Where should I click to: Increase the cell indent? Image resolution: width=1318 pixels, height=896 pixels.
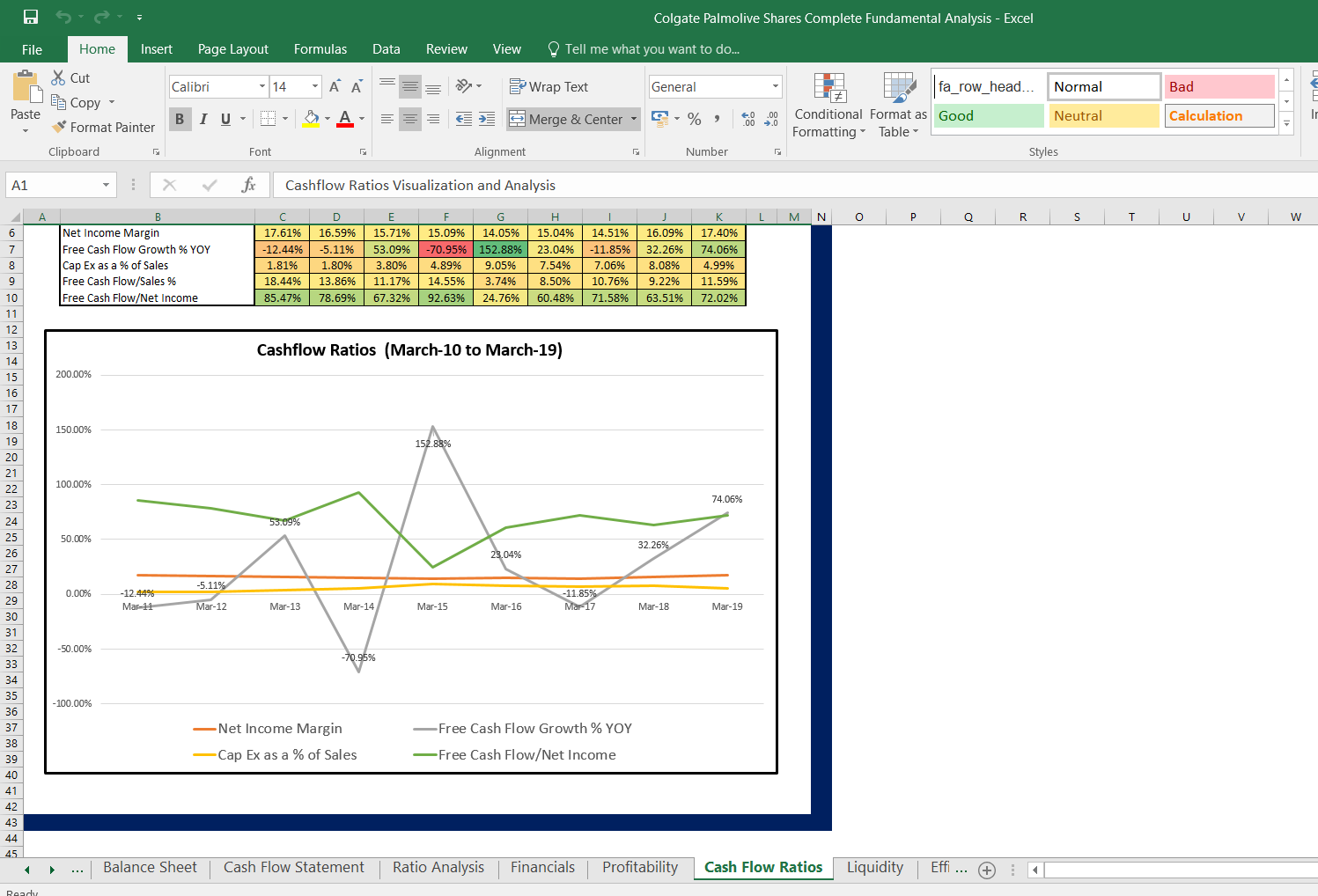(487, 119)
